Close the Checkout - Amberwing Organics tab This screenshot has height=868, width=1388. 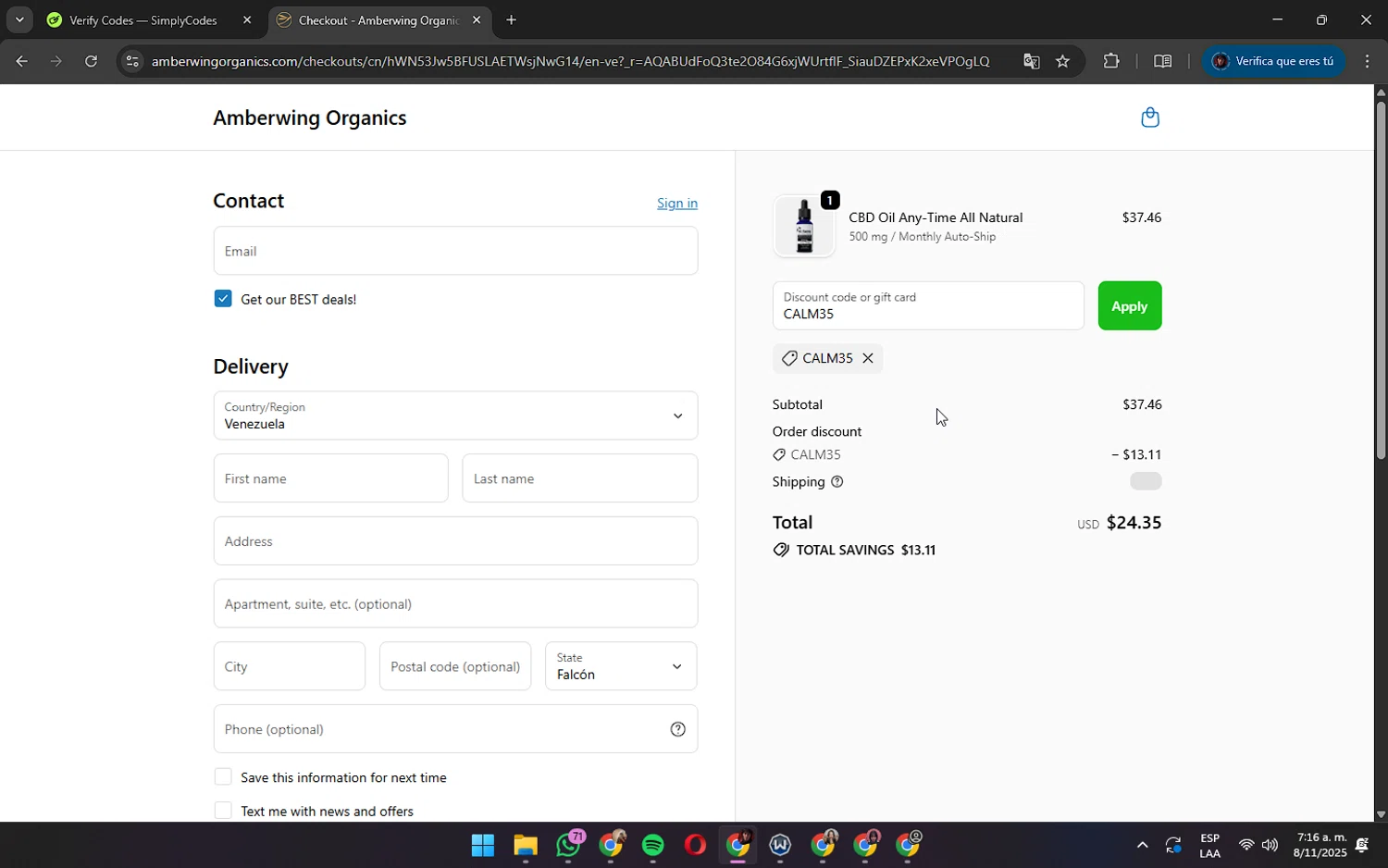[x=477, y=20]
